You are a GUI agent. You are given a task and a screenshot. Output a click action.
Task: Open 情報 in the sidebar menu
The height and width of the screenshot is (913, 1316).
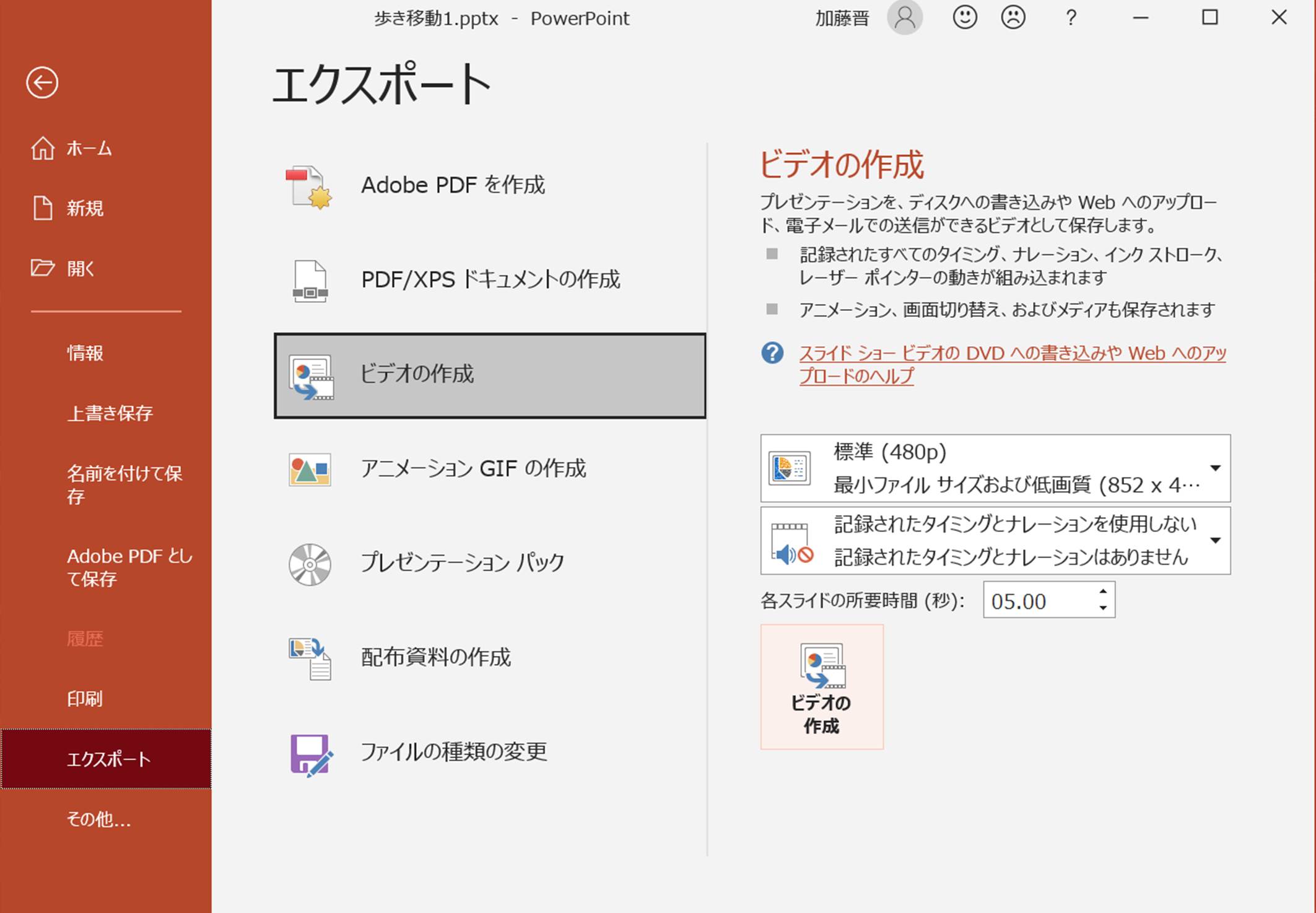point(85,353)
